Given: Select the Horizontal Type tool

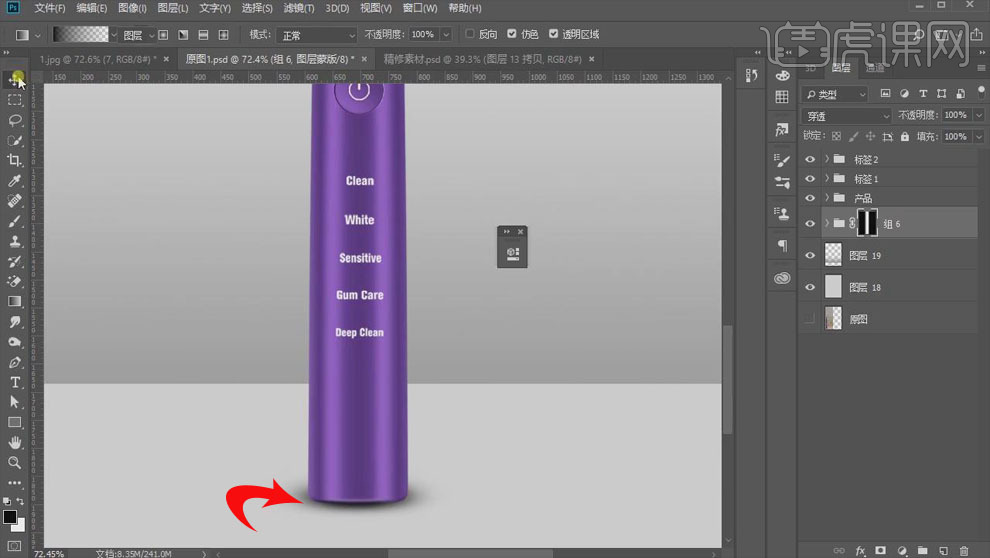Looking at the screenshot, I should coord(15,382).
